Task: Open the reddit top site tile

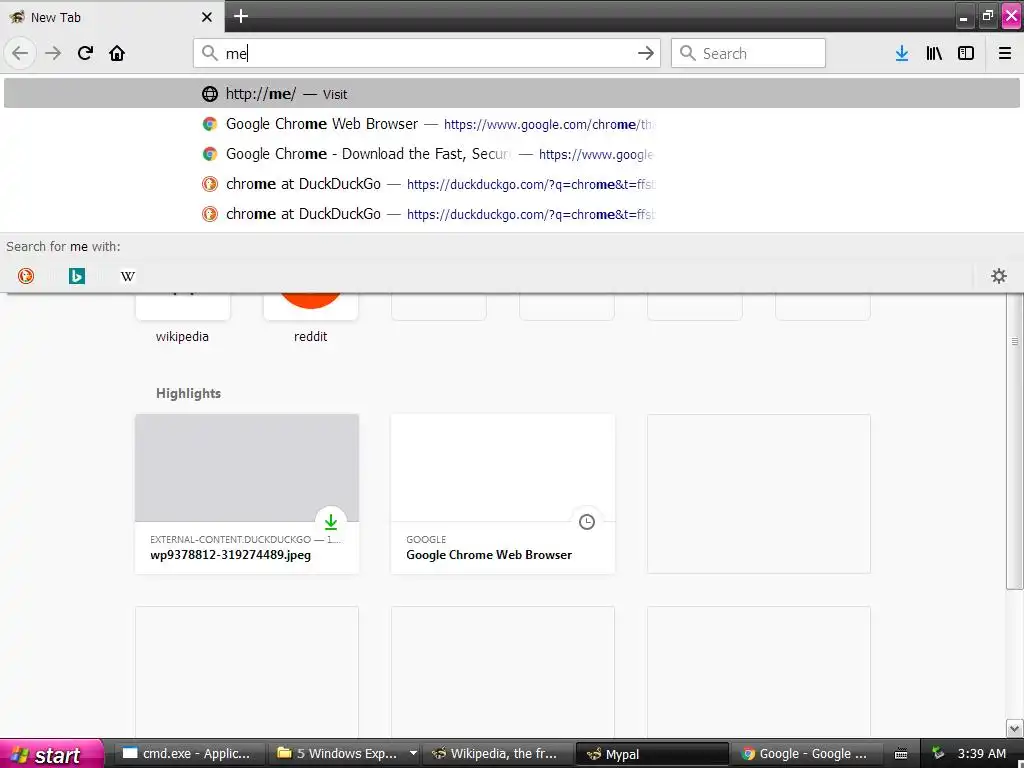Action: [x=310, y=317]
